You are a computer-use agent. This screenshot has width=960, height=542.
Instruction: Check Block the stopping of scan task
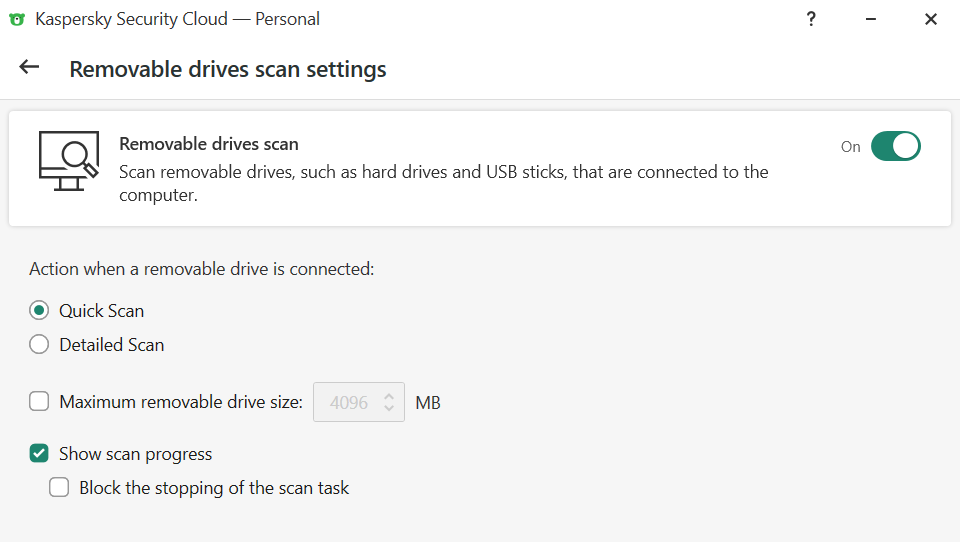pyautogui.click(x=59, y=488)
